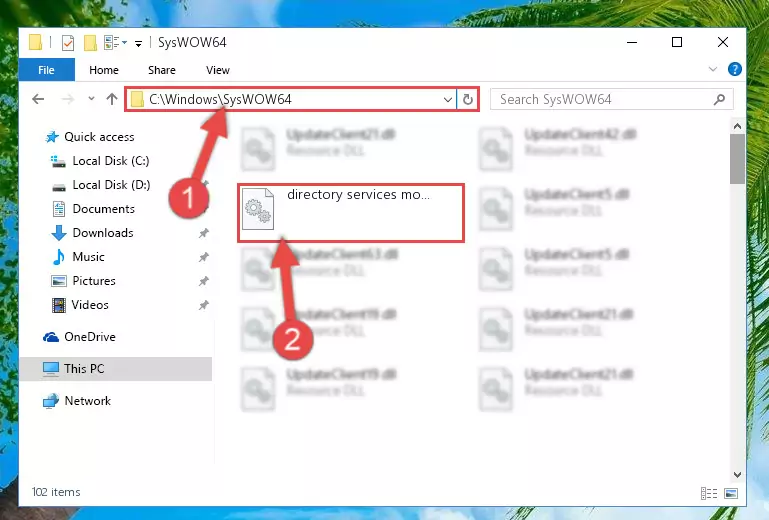Click the Music note icon
This screenshot has height=520, width=769.
click(x=58, y=257)
